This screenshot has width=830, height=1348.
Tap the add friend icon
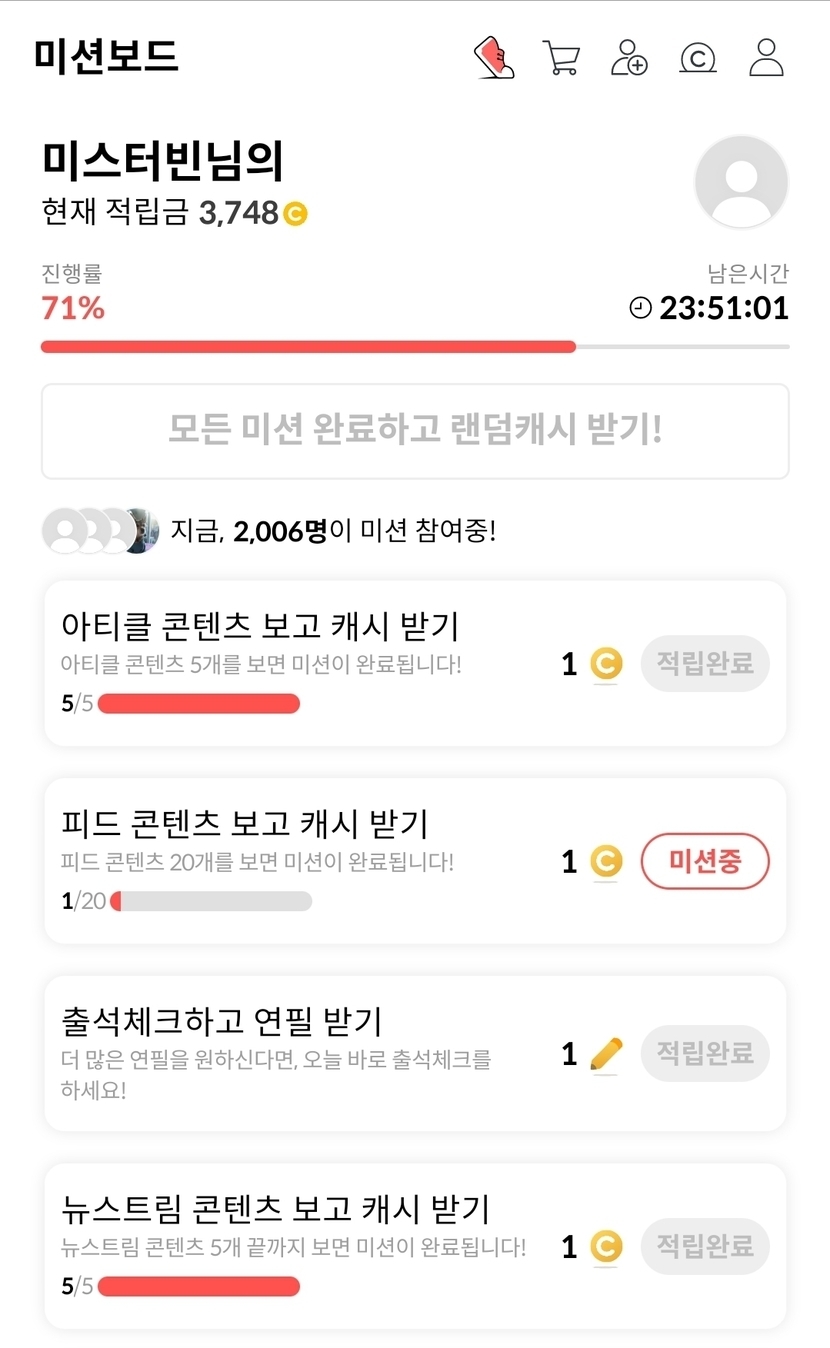pyautogui.click(x=629, y=58)
